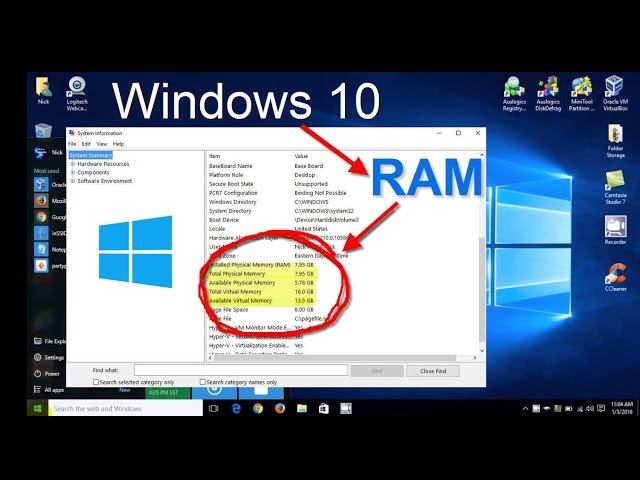The image size is (640, 480).
Task: Open Firefox from the taskbar
Action: coord(280,408)
